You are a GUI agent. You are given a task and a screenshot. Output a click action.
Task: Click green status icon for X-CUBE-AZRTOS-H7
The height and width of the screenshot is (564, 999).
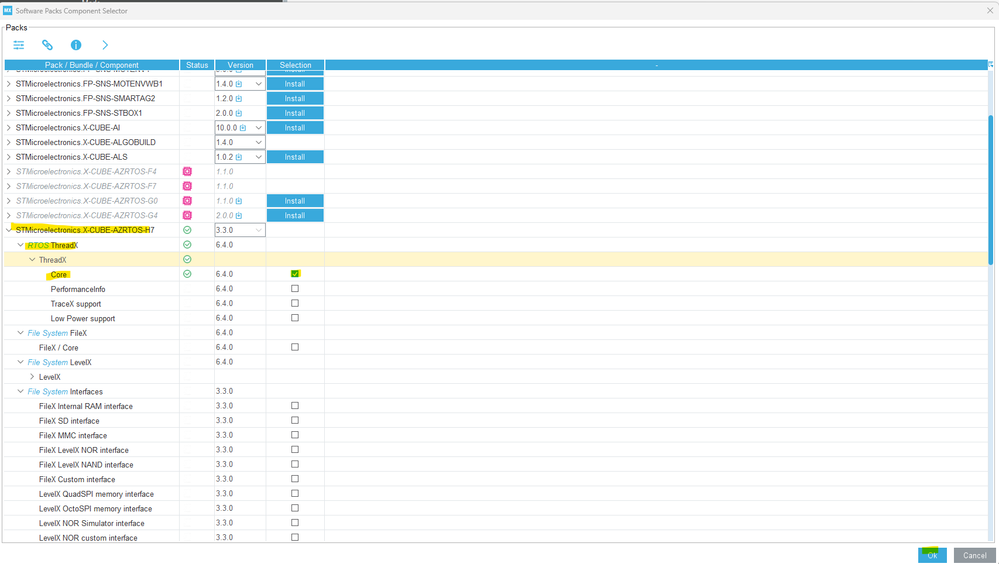(187, 230)
